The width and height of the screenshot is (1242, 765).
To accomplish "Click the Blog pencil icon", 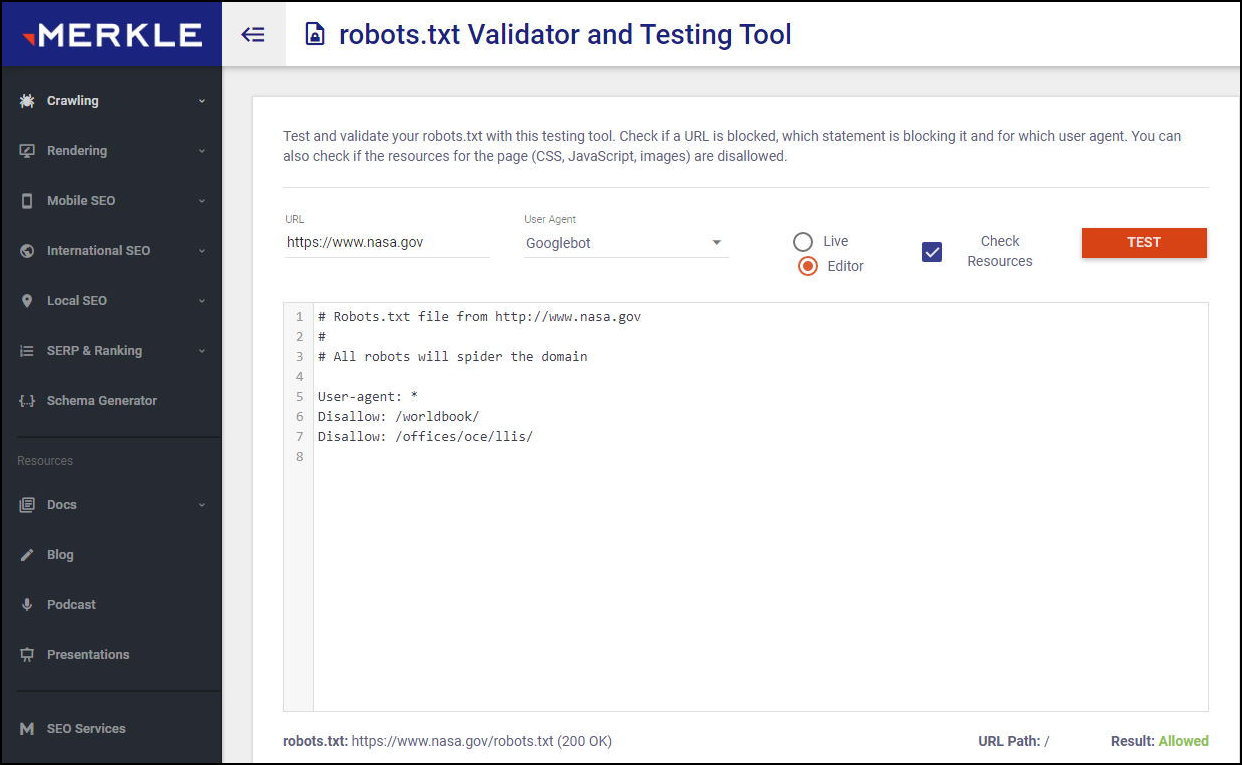I will 27,555.
